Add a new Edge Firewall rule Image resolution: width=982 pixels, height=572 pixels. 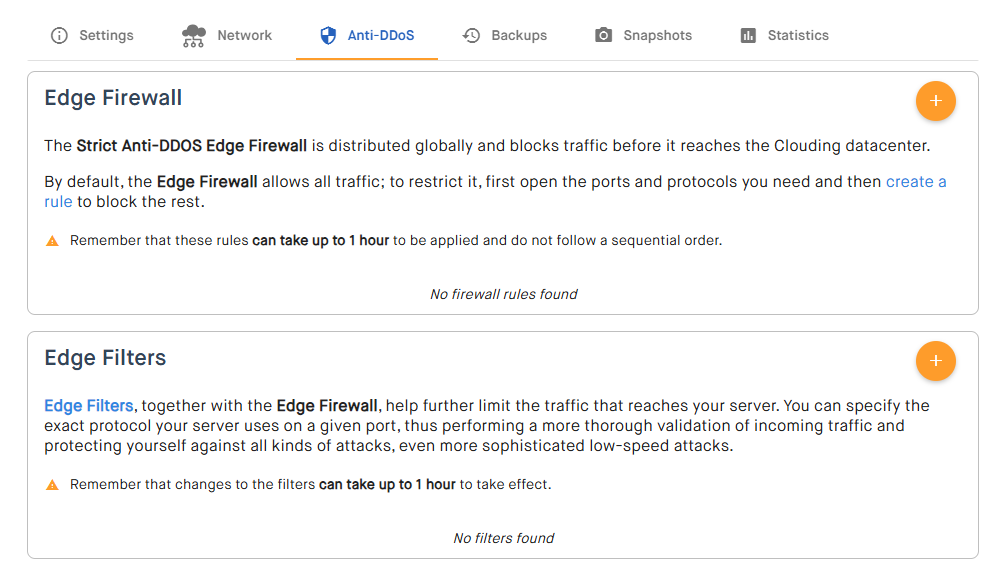(x=935, y=101)
